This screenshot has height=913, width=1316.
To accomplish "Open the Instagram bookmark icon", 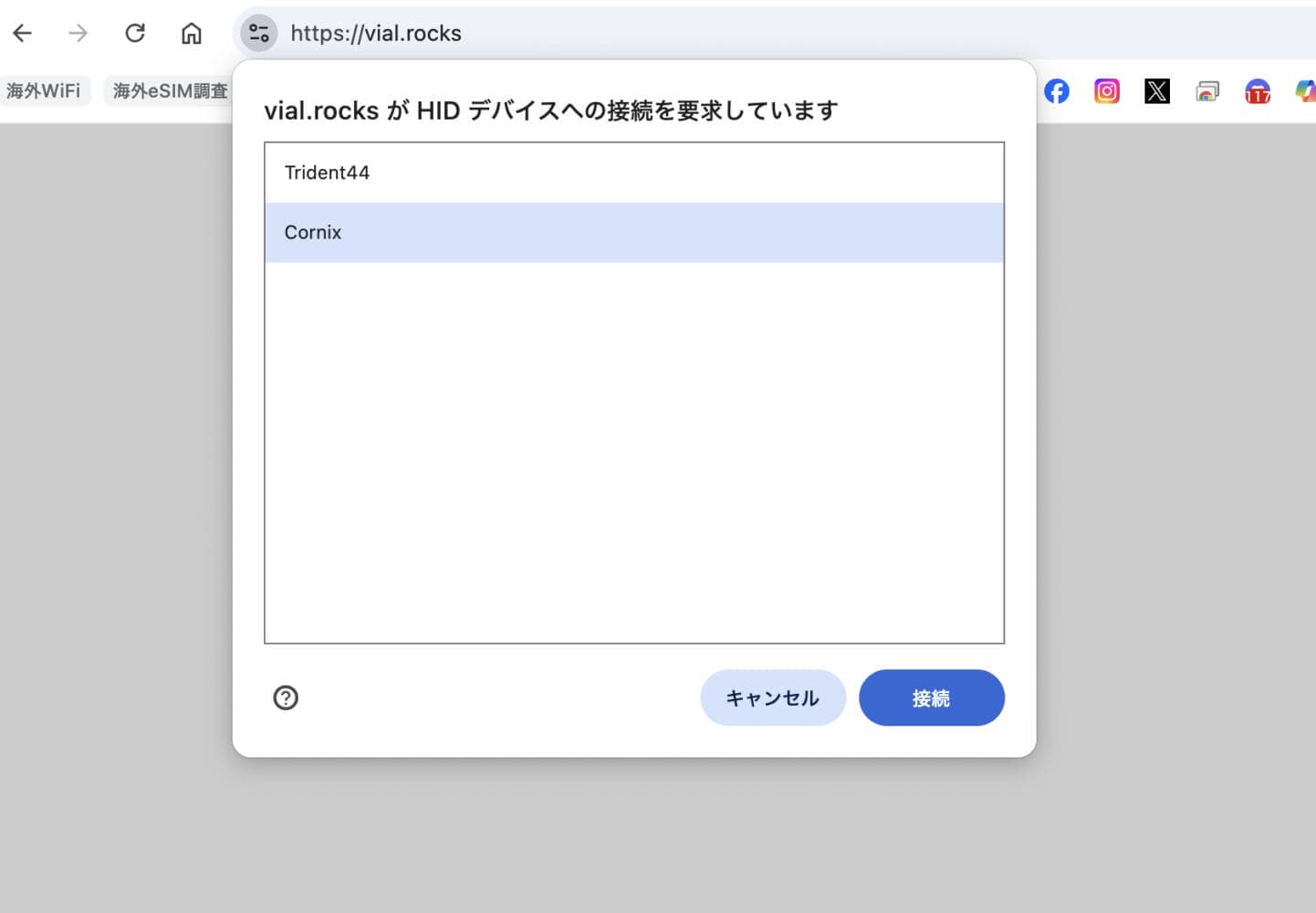I will [x=1106, y=90].
